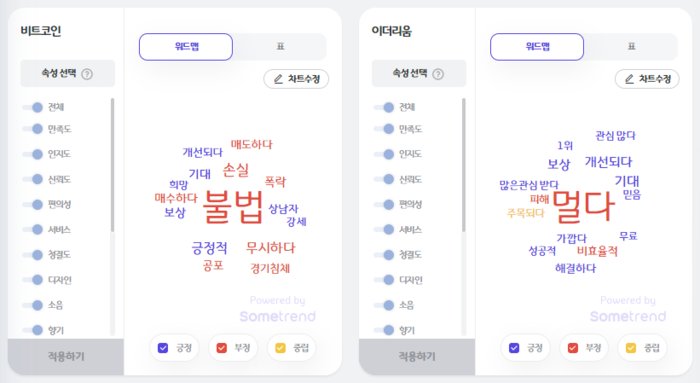Uncheck the blue 긍정 checkbox under 비트코인 word cloud
The width and height of the screenshot is (700, 383).
pos(163,348)
